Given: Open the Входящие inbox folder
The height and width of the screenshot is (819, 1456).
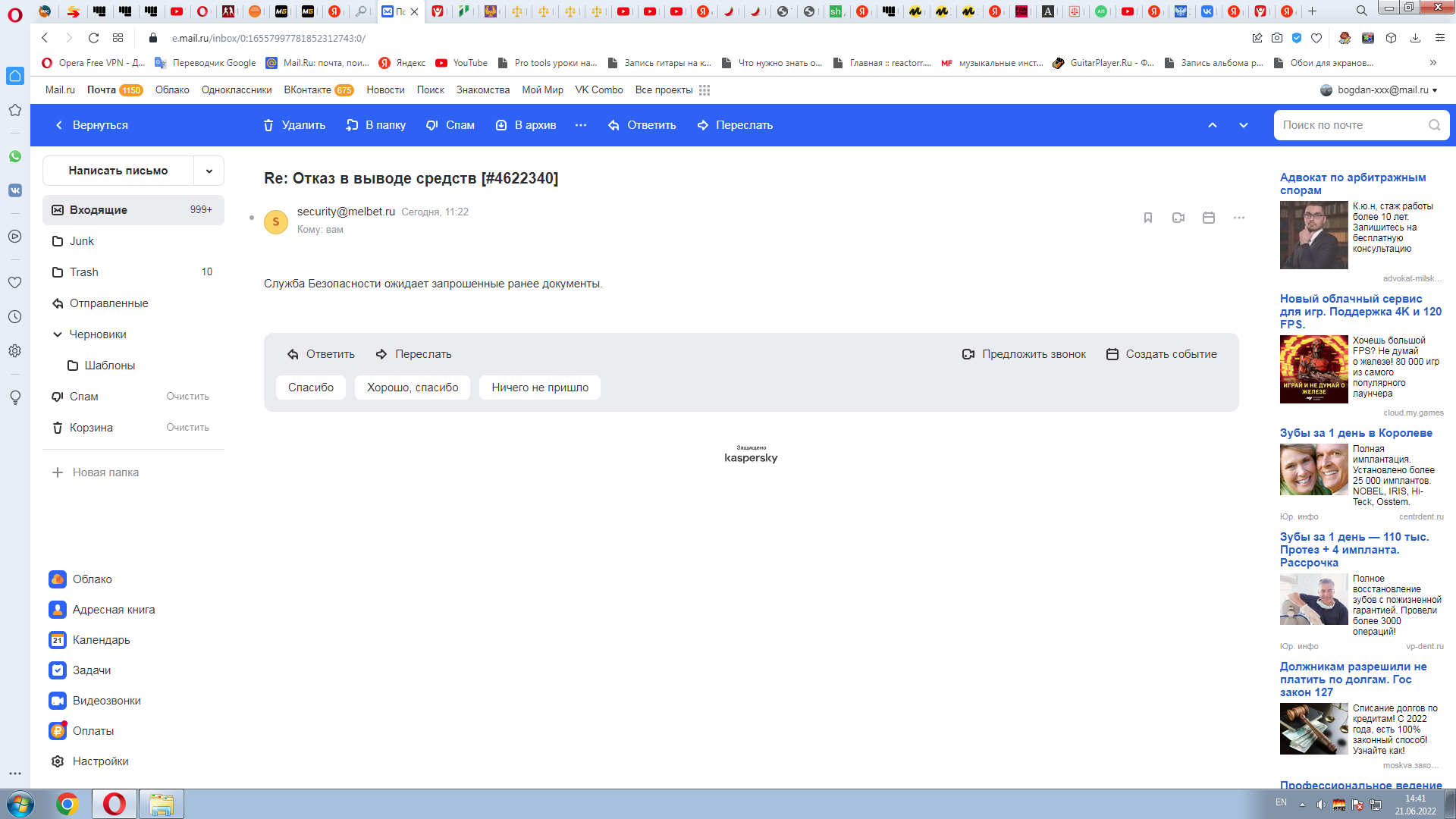Looking at the screenshot, I should coord(99,210).
